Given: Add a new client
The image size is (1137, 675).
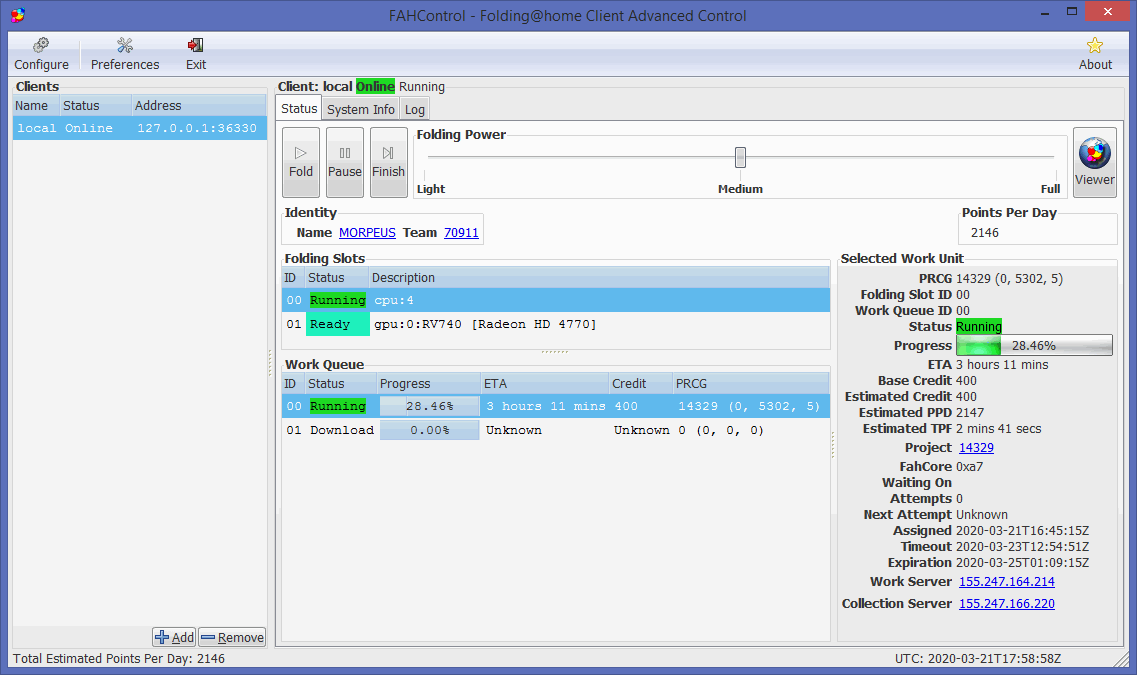Looking at the screenshot, I should click(174, 637).
